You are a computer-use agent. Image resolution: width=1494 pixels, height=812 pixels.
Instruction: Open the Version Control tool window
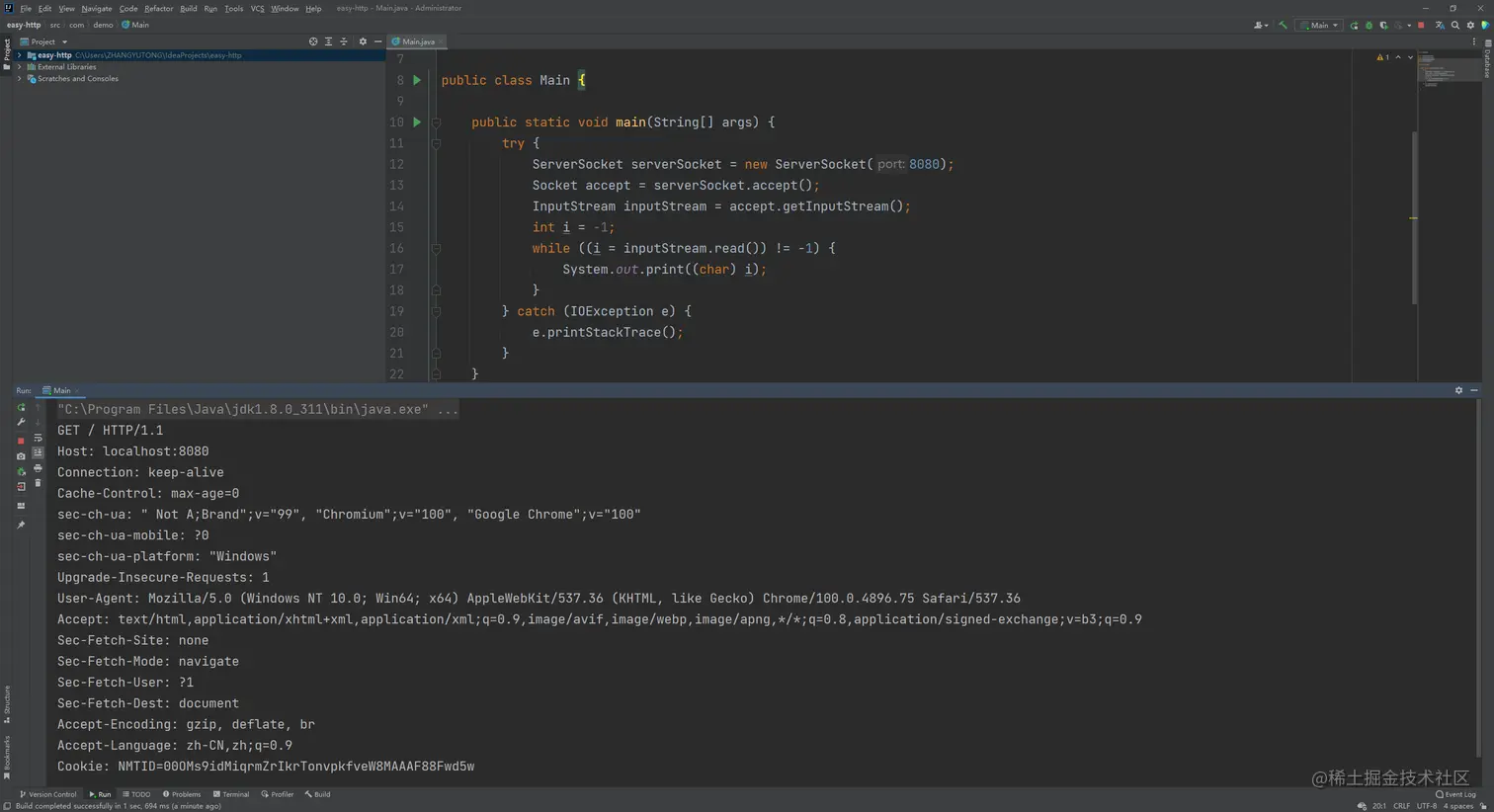pos(48,794)
